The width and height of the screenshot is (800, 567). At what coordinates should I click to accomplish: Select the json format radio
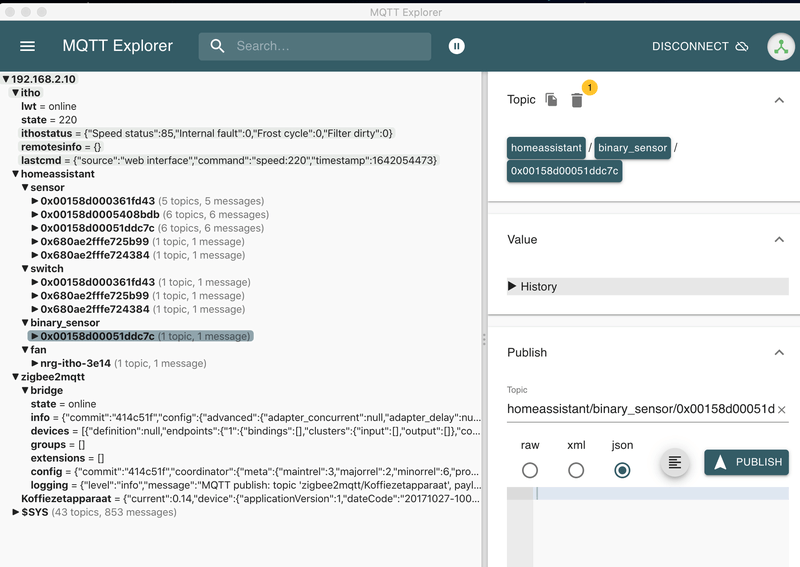click(x=622, y=470)
